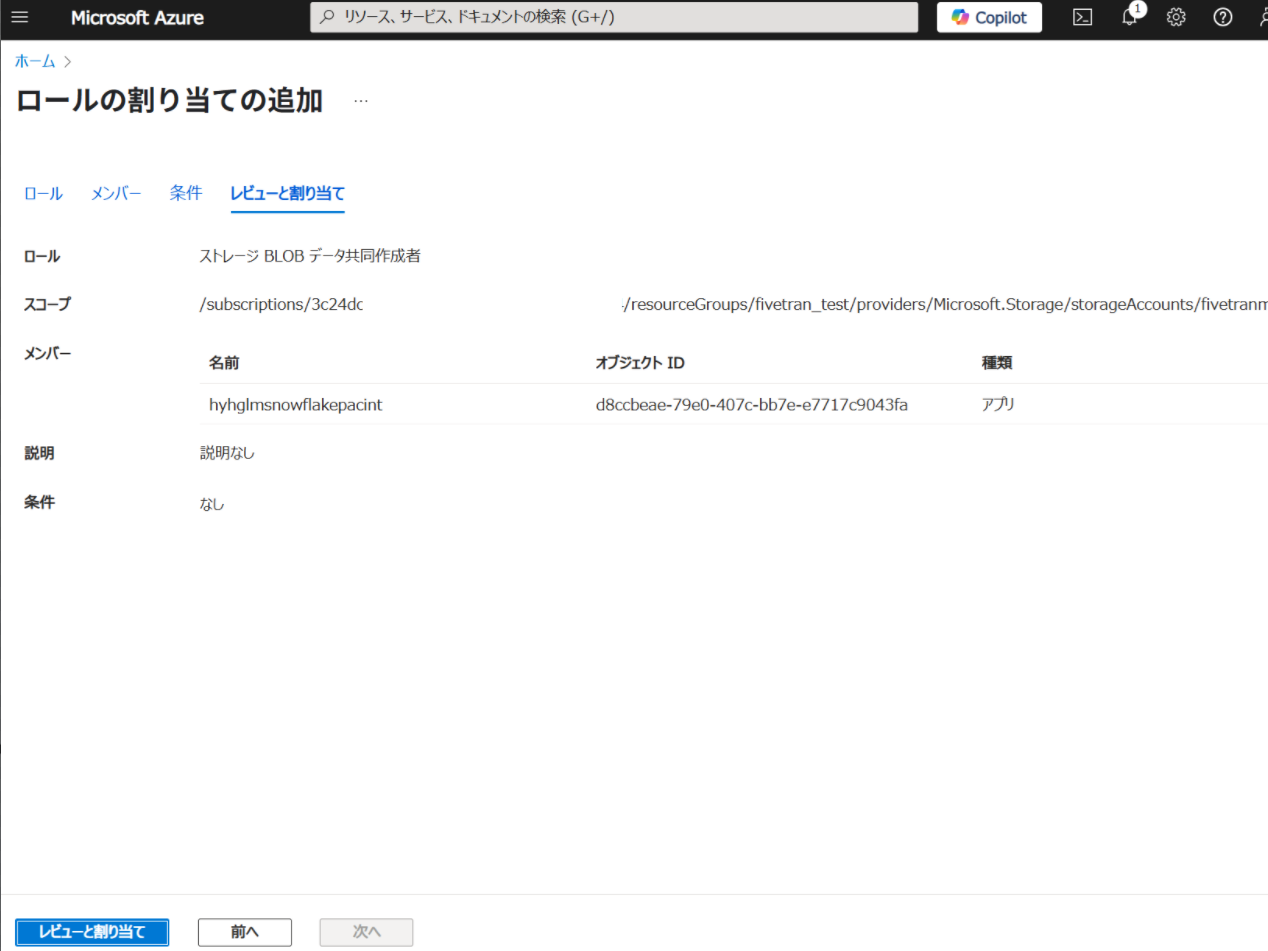Click the アプリ type cell
1268x951 pixels.
998,405
